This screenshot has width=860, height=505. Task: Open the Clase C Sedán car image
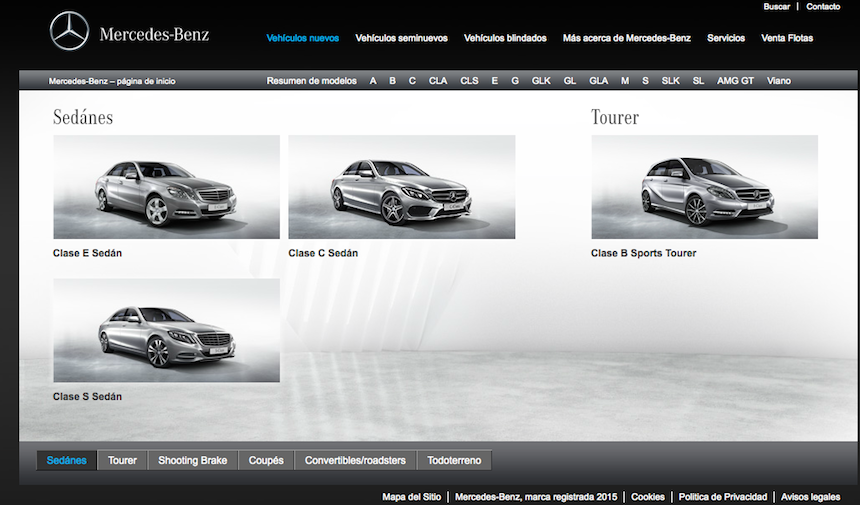click(401, 187)
